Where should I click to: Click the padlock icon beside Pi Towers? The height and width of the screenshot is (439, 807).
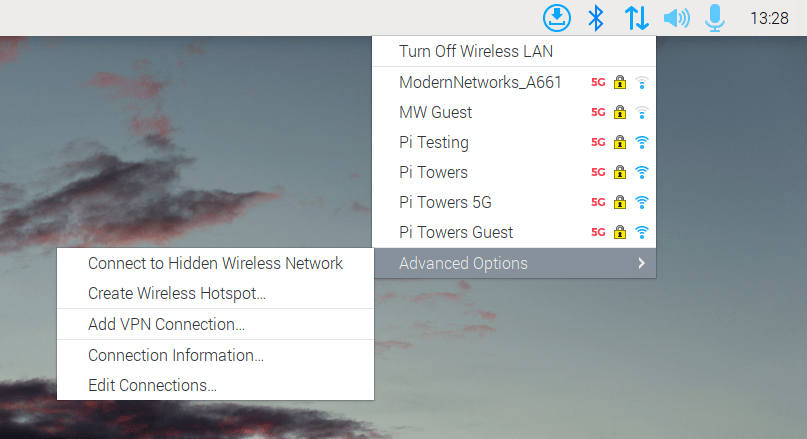tap(620, 172)
